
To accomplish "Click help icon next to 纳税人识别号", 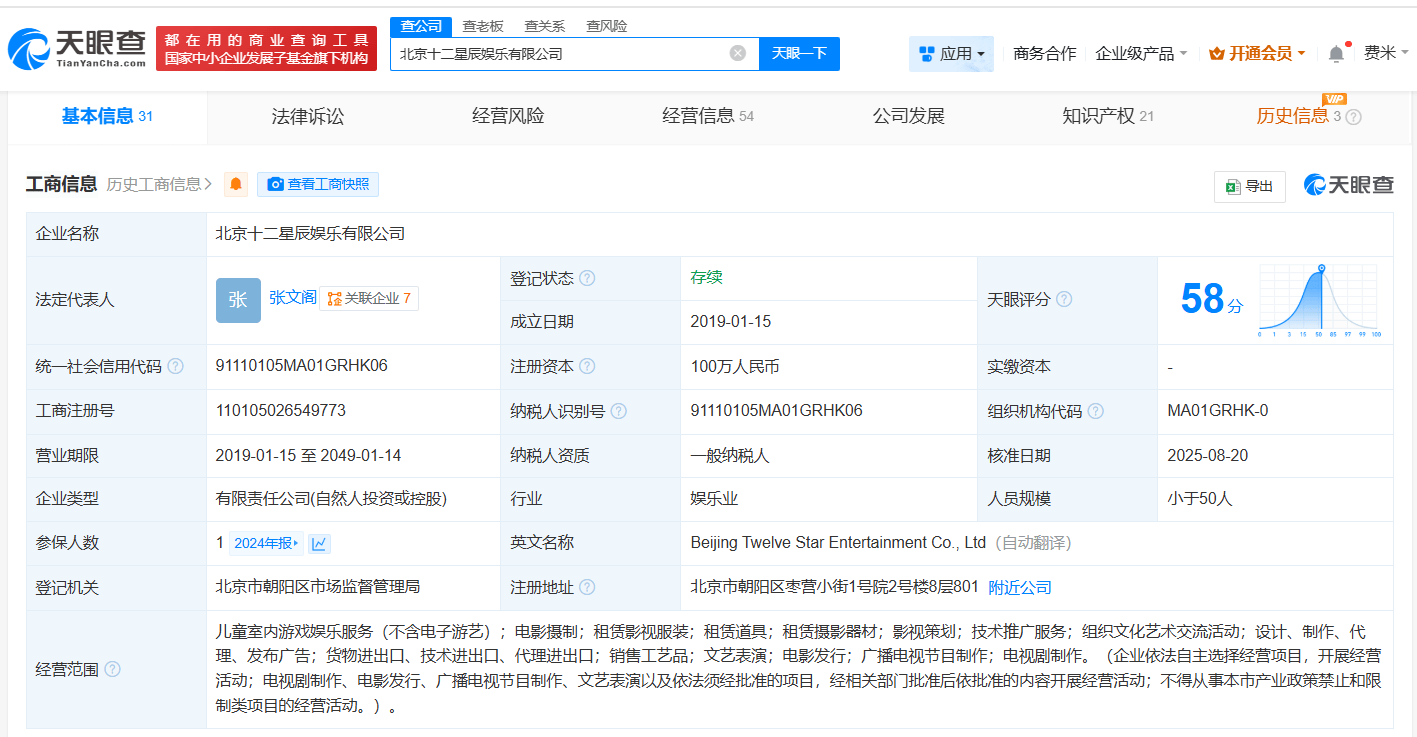I will (x=619, y=411).
